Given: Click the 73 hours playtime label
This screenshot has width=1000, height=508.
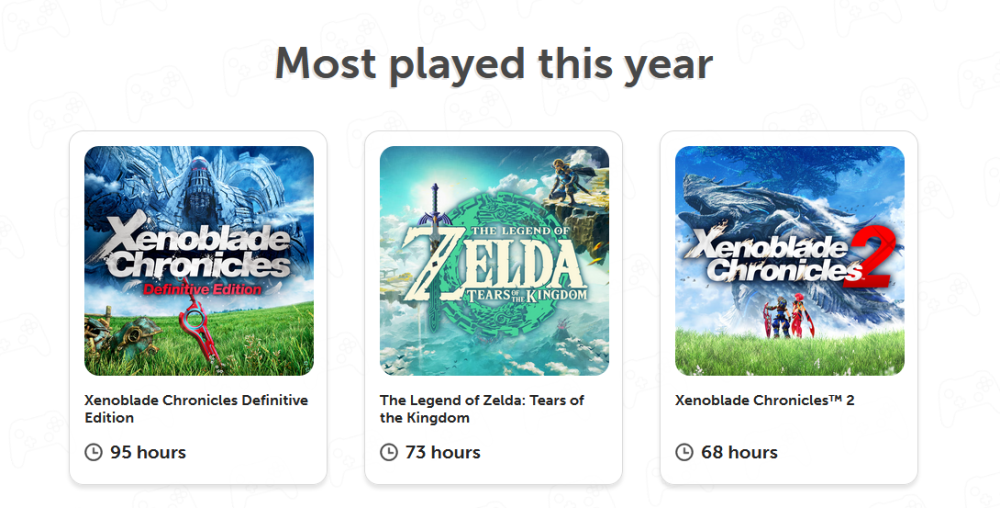Looking at the screenshot, I should pyautogui.click(x=443, y=452).
